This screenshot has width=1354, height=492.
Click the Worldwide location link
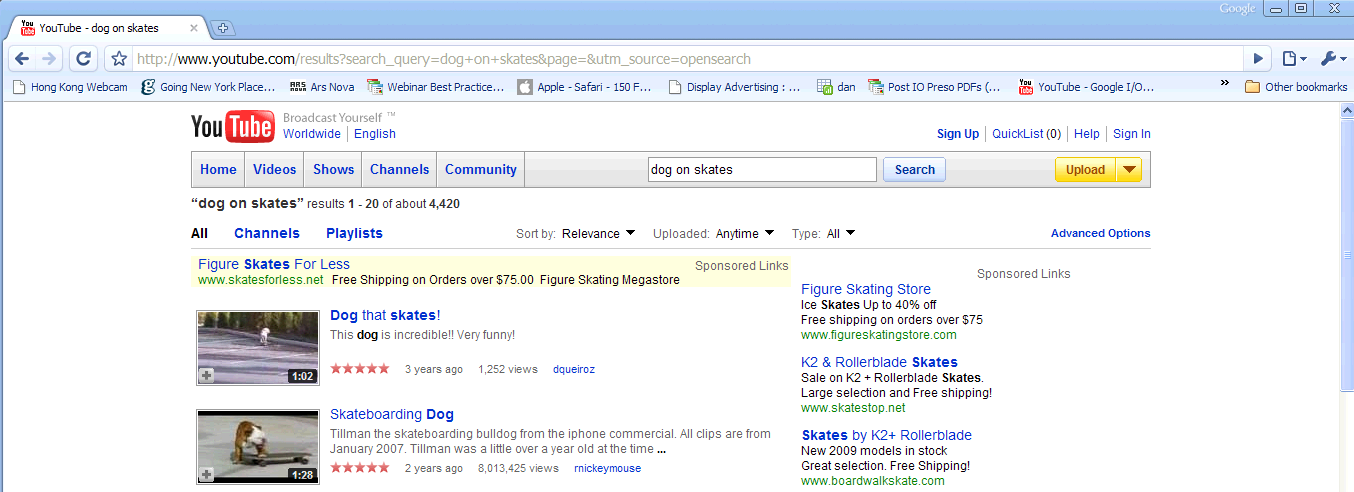pyautogui.click(x=312, y=134)
